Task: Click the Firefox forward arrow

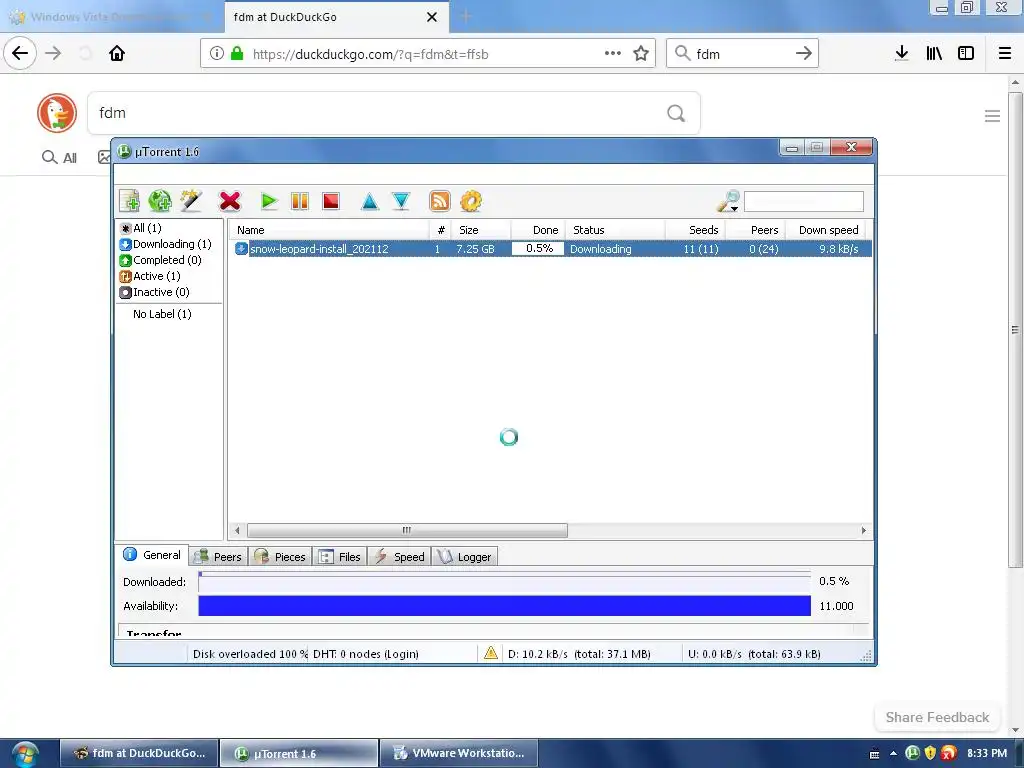Action: point(54,54)
